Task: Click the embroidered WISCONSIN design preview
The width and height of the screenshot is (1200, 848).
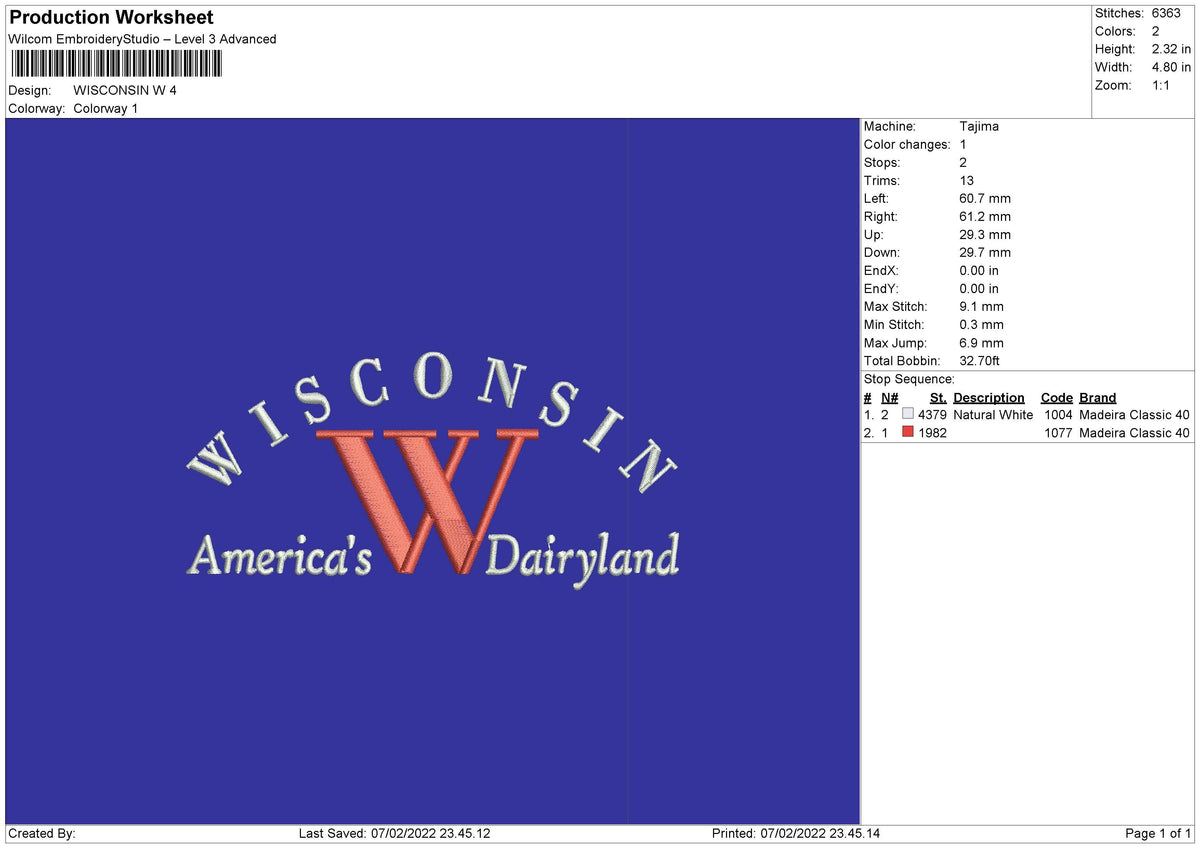Action: tap(433, 470)
